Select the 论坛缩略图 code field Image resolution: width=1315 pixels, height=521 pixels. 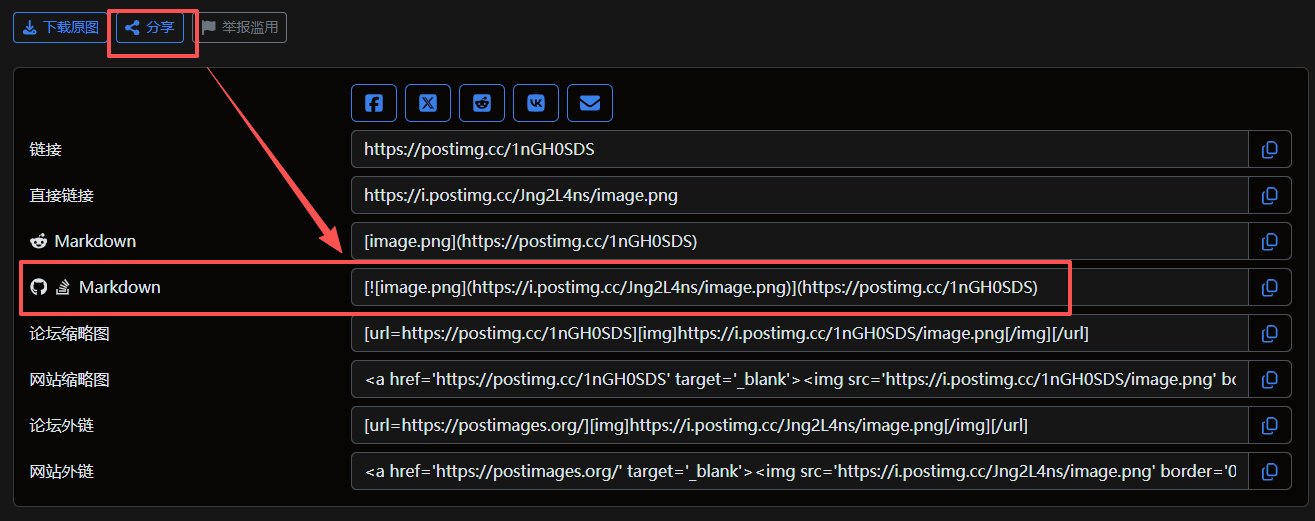coord(800,334)
